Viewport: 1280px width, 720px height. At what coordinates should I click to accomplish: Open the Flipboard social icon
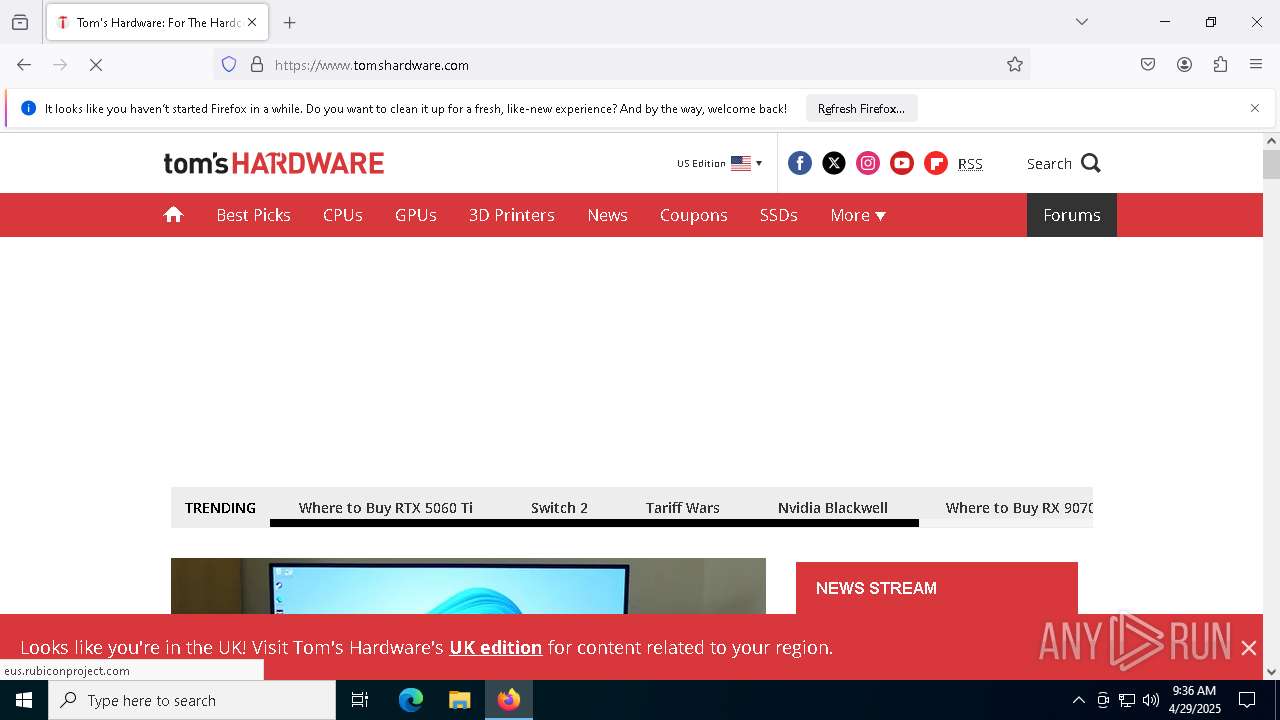point(936,163)
